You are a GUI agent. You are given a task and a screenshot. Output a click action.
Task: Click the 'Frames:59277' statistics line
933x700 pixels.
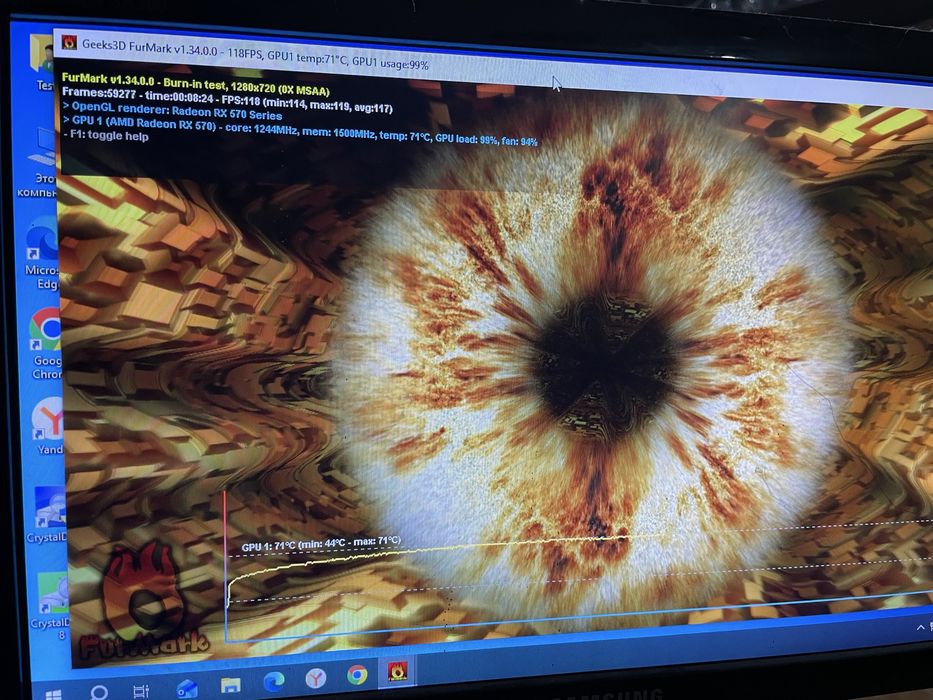coord(227,100)
